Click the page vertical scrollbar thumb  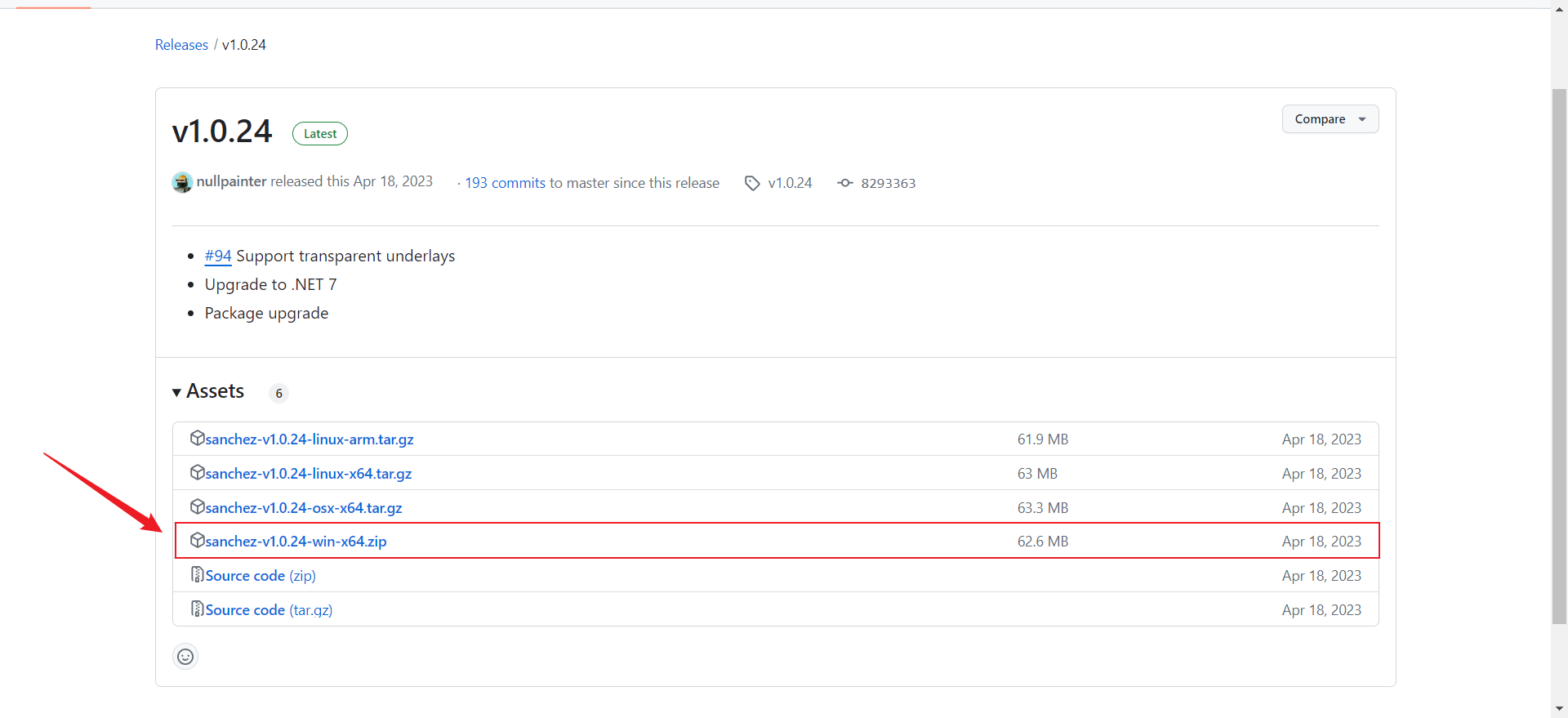[x=1559, y=355]
